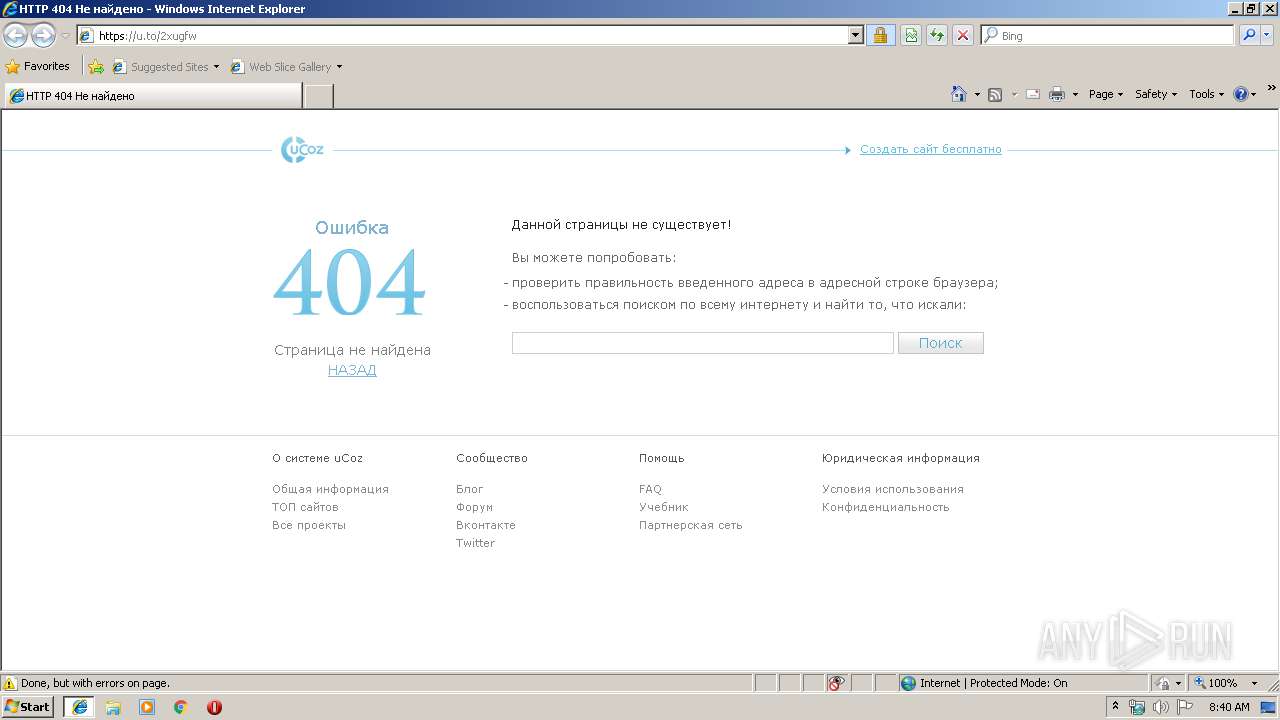Screen dimensions: 1280x720
Task: Open the Twitter link
Action: (x=475, y=543)
